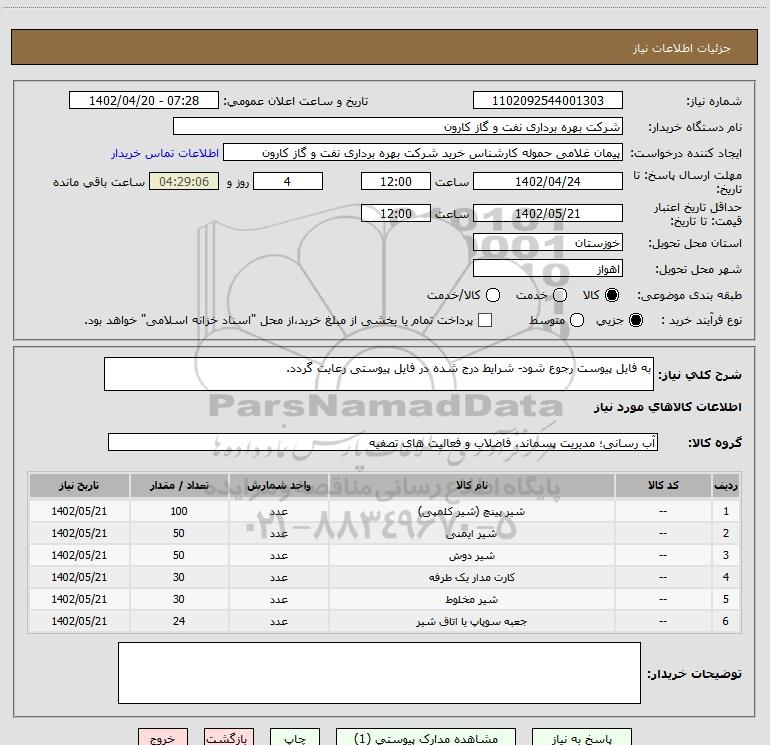Open مشاهده مدارک پیوستی (1) button

[426, 738]
